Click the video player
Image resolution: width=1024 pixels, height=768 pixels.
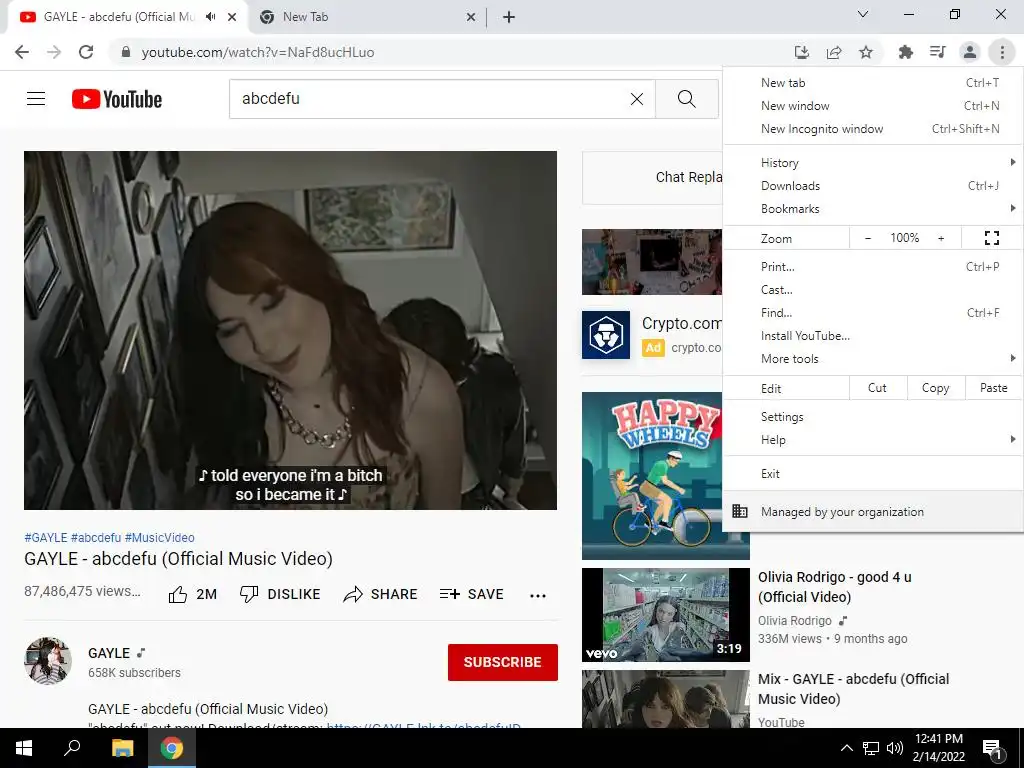(291, 330)
